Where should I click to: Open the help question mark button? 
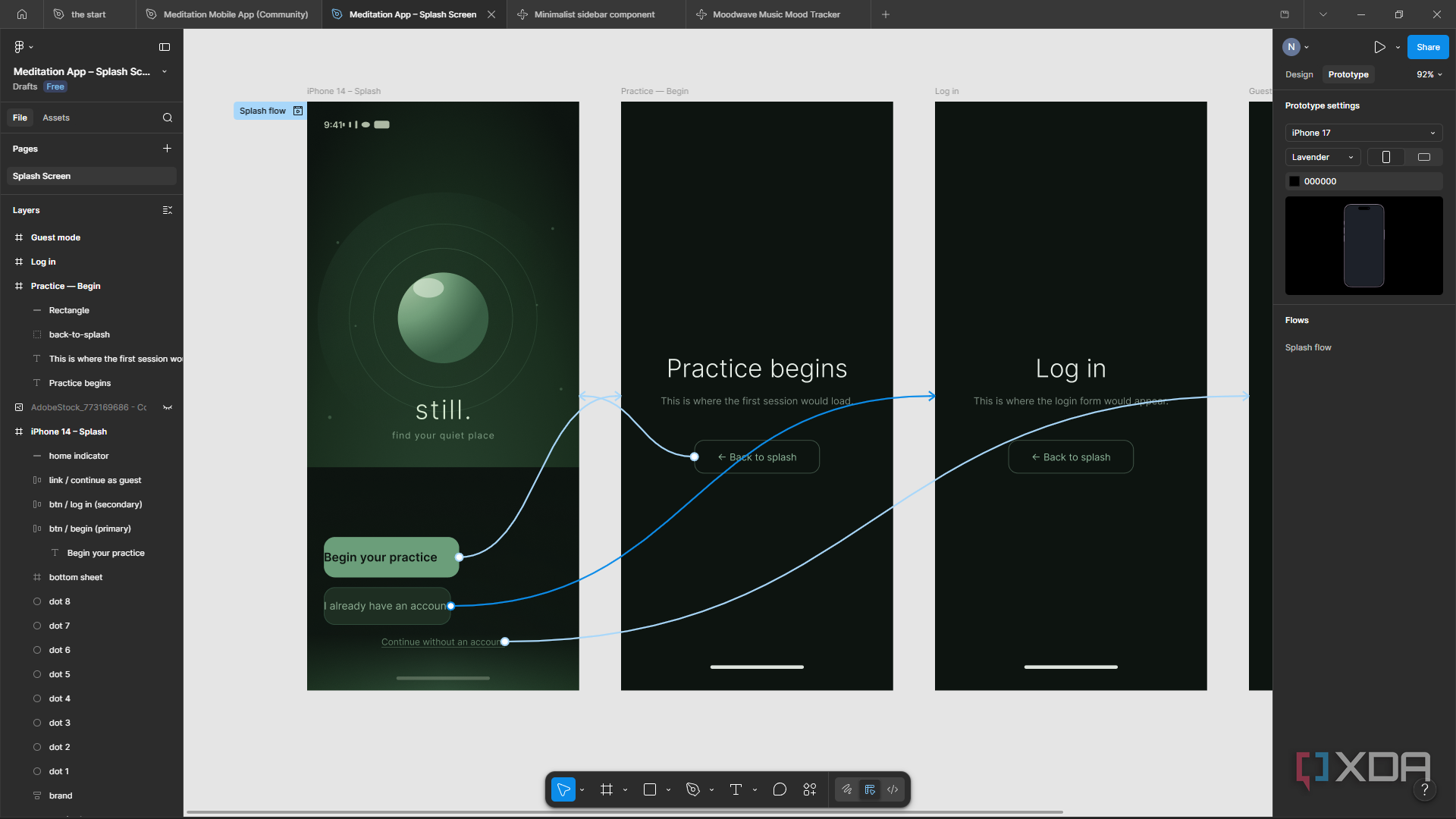pos(1425,790)
